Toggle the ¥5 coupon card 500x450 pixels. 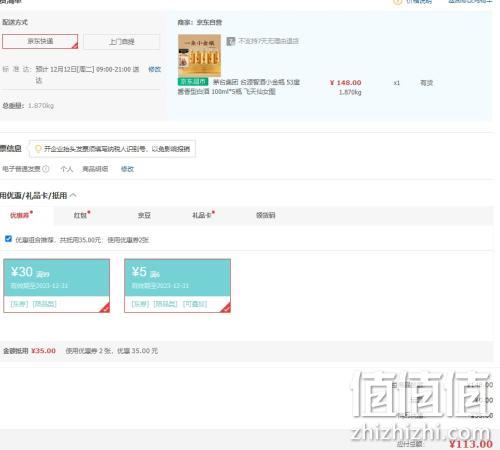pyautogui.click(x=177, y=286)
